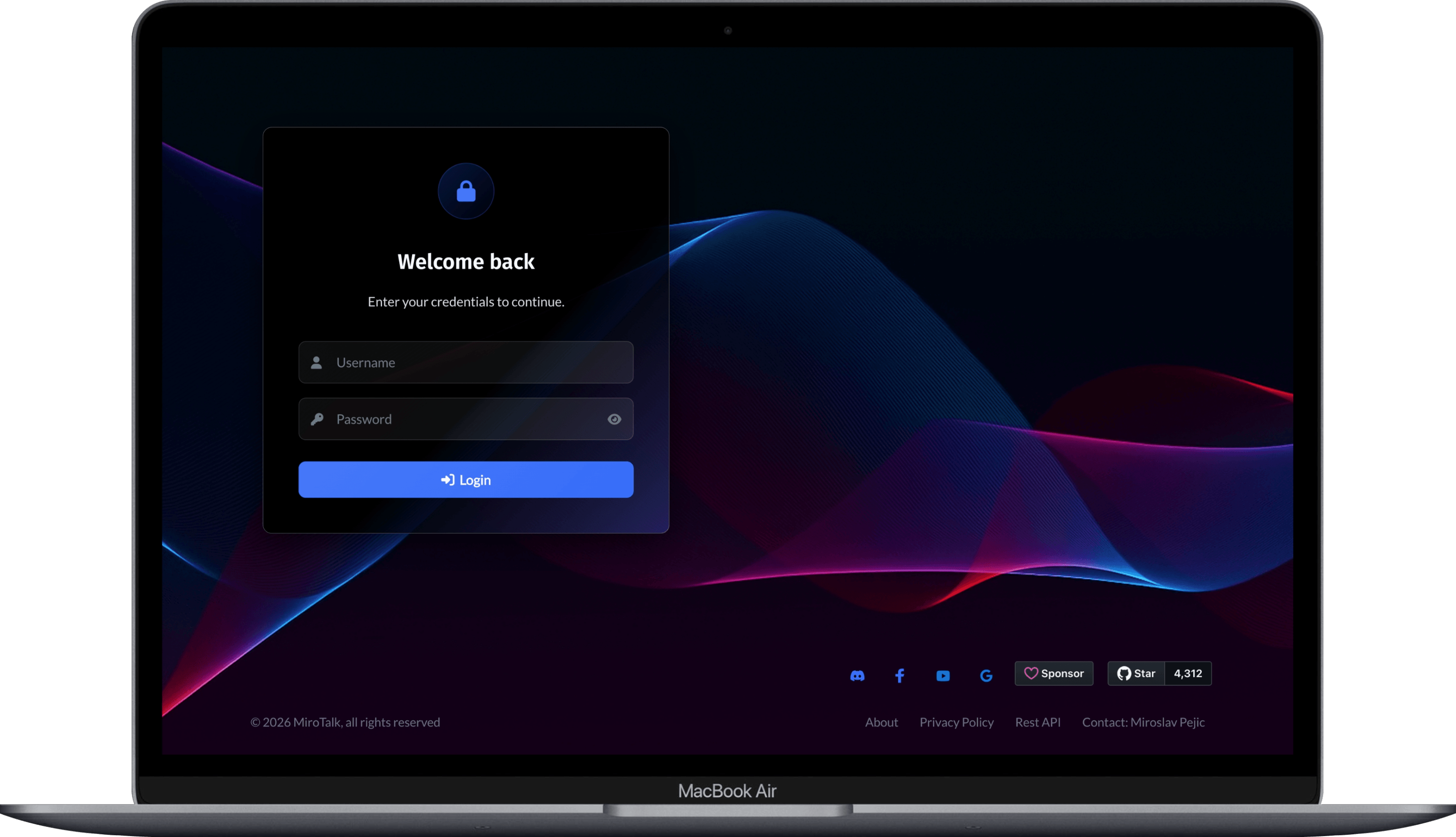Image resolution: width=1456 pixels, height=837 pixels.
Task: Open the YouTube icon link
Action: [x=943, y=676]
